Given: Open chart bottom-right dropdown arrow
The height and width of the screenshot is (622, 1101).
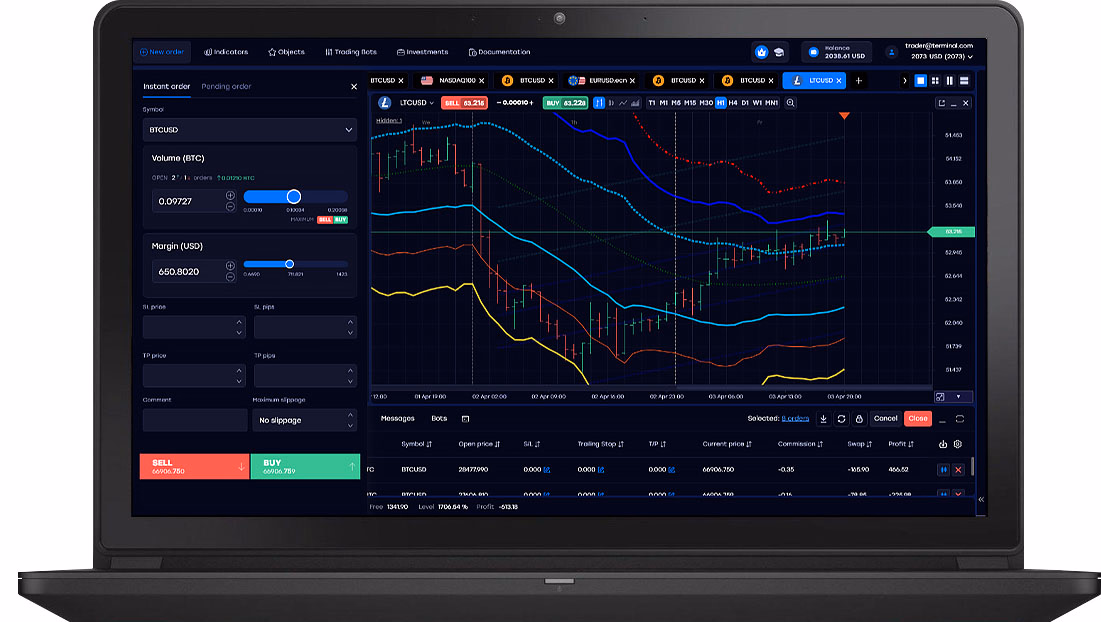Looking at the screenshot, I should [x=958, y=397].
